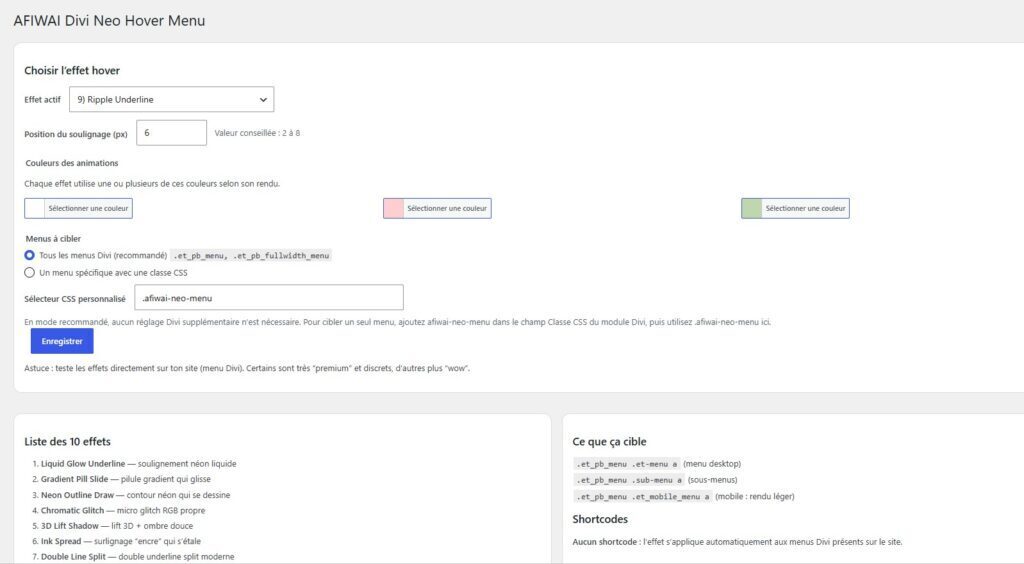1024x564 pixels.
Task: Click the Position du soulignage number field
Action: 171,133
